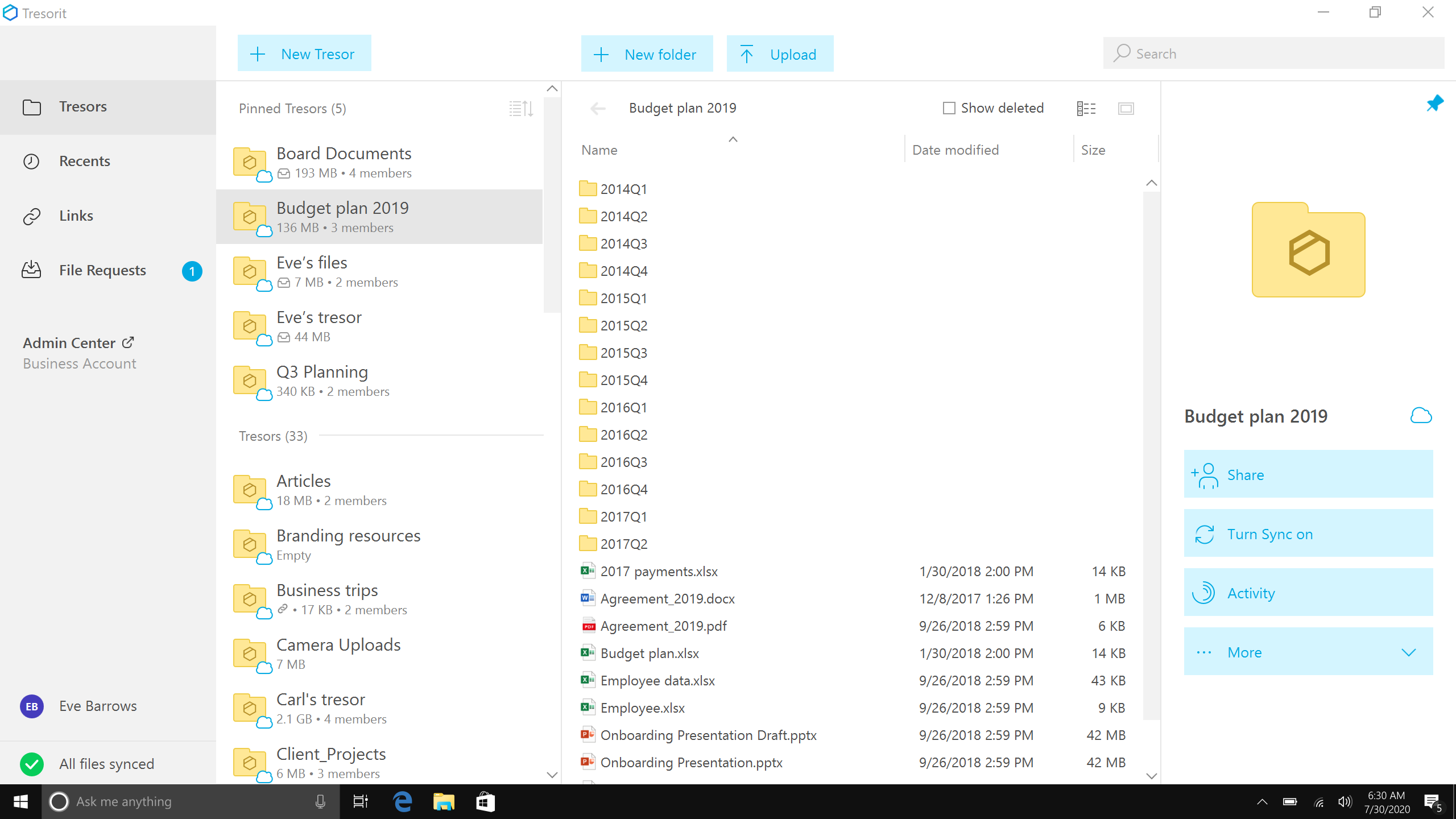Screen dimensions: 1456x819
Task: Open the sort options for Pinned Tresors
Action: [520, 109]
